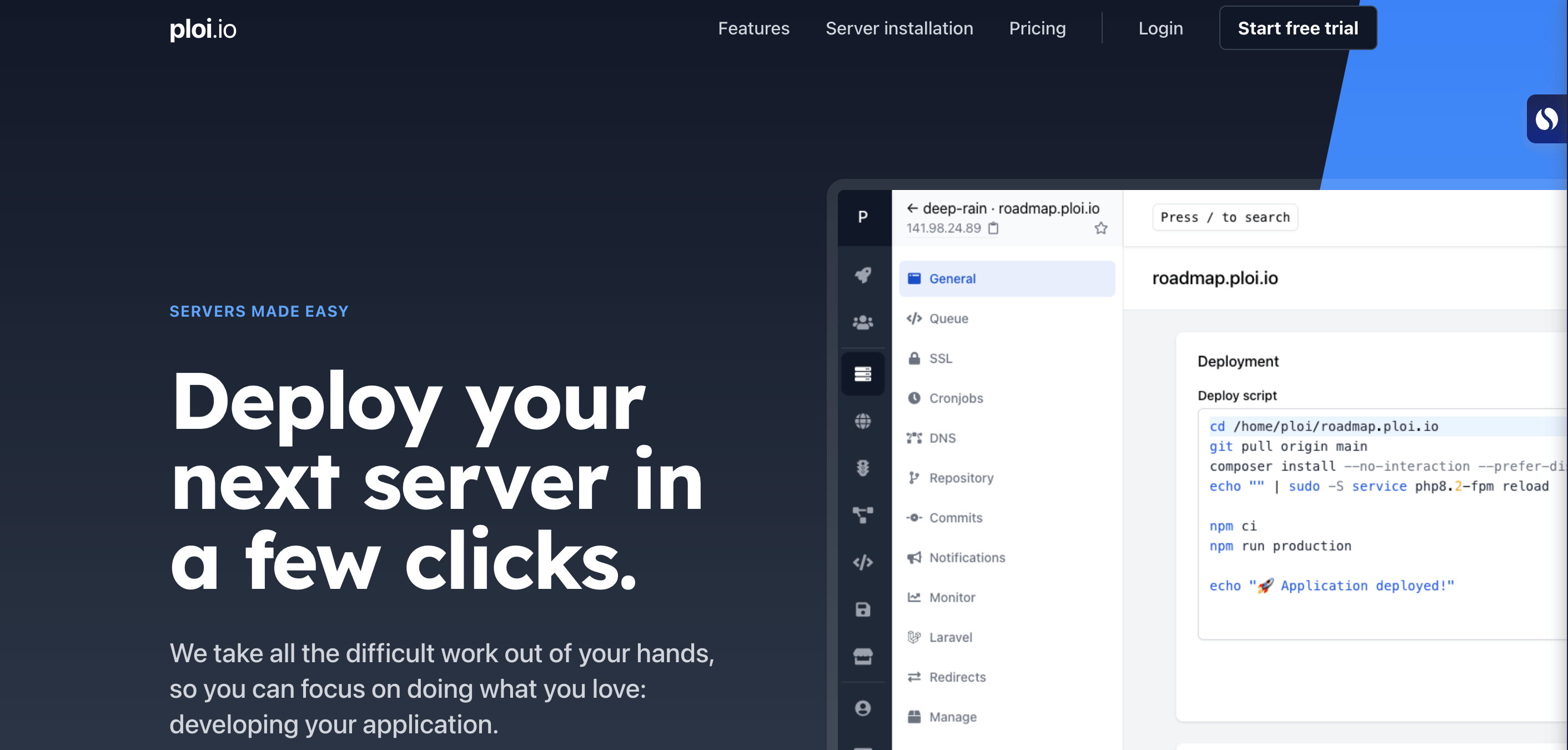Open the code brackets sidebar icon
1568x750 pixels.
click(862, 562)
